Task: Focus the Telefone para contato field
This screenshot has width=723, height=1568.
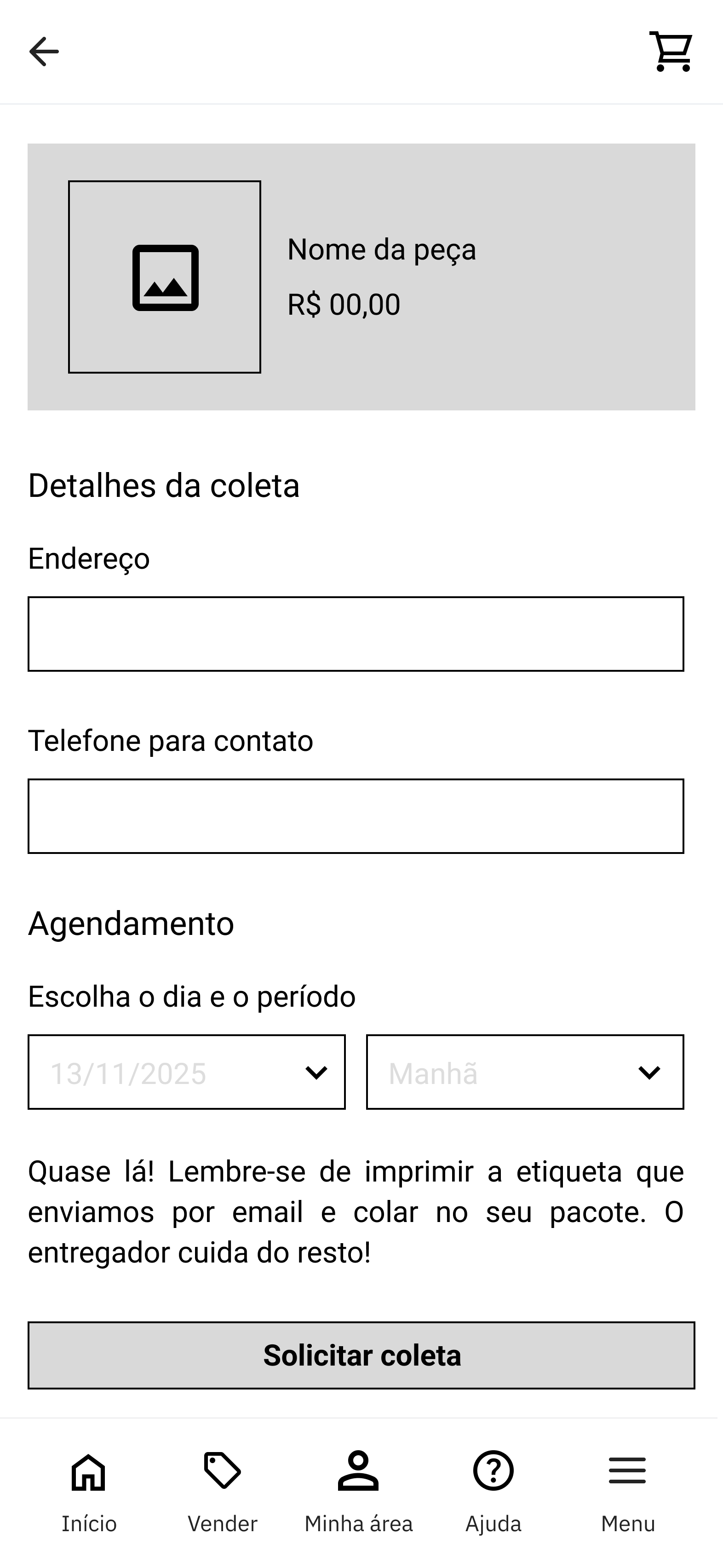Action: (356, 816)
